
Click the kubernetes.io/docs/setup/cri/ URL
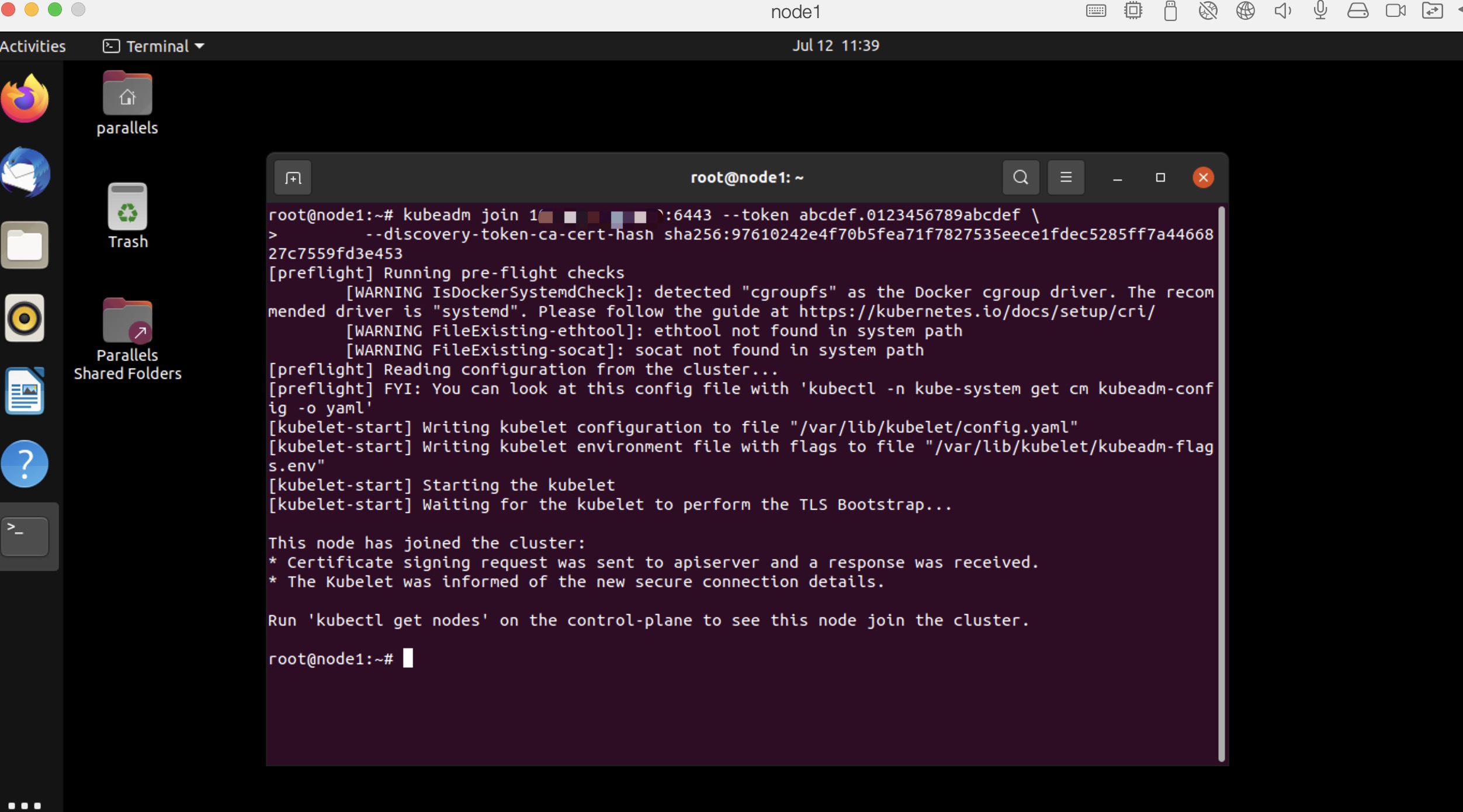(977, 312)
